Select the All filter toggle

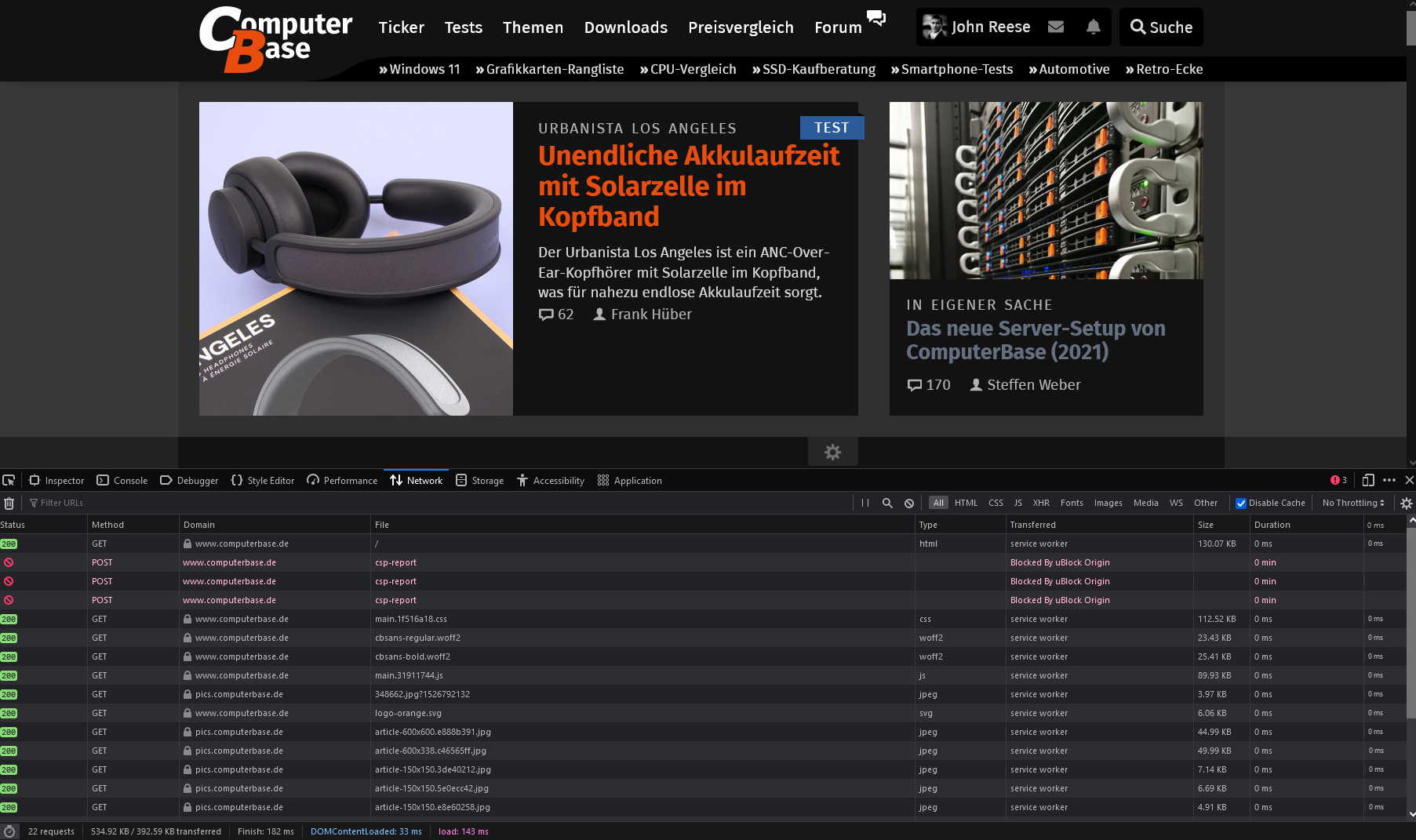[938, 503]
